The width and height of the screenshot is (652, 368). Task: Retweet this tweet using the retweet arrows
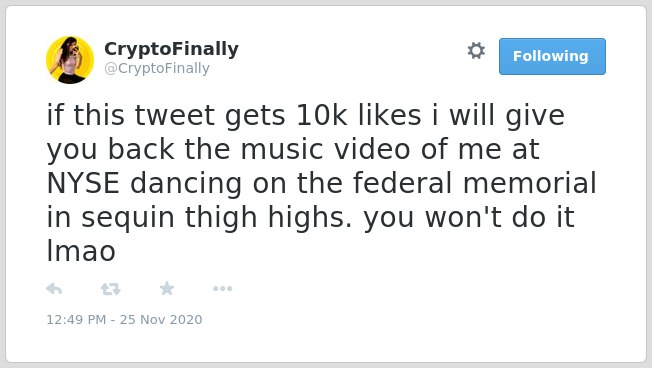pos(111,289)
